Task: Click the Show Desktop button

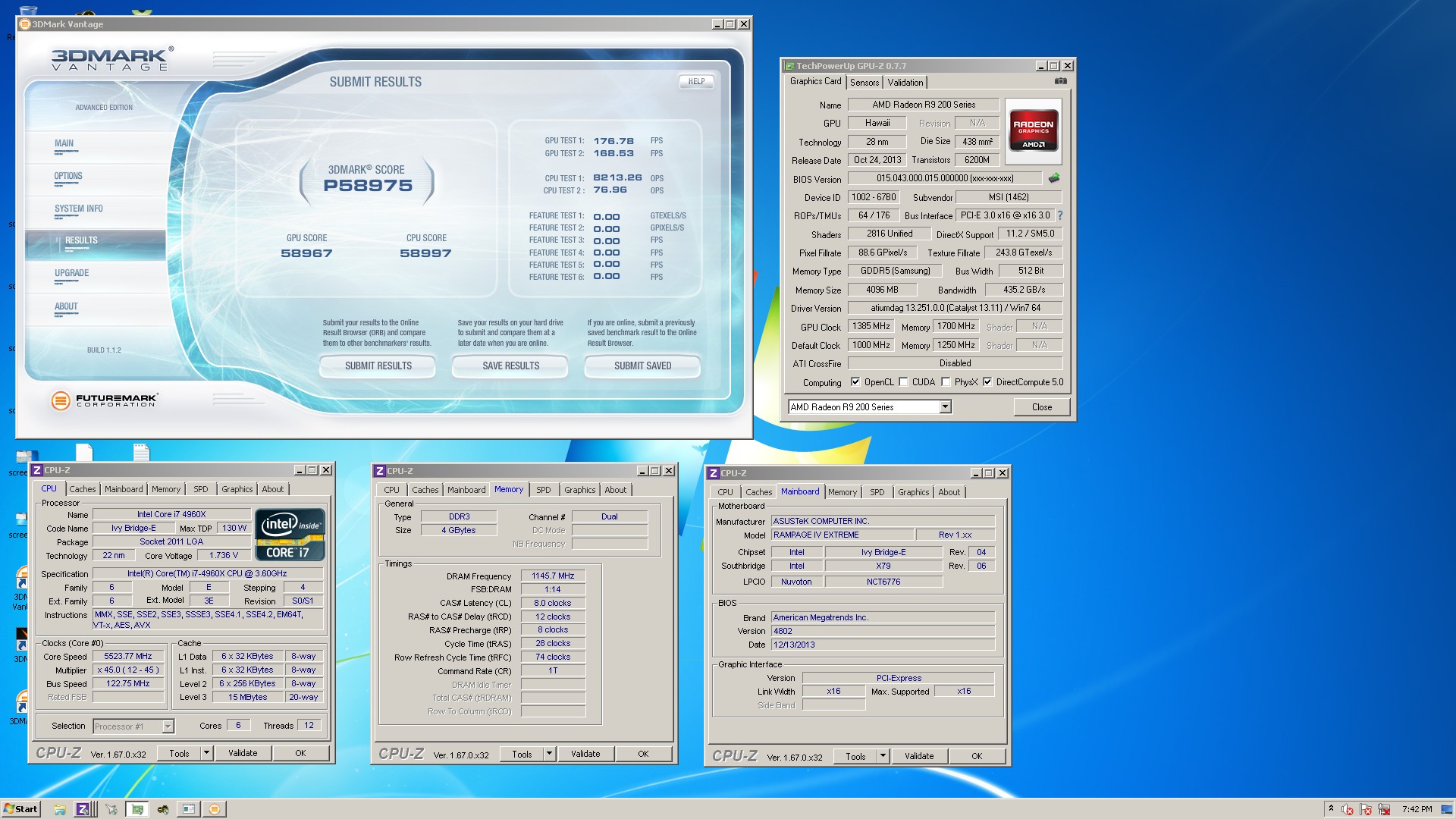Action: coord(1448,809)
